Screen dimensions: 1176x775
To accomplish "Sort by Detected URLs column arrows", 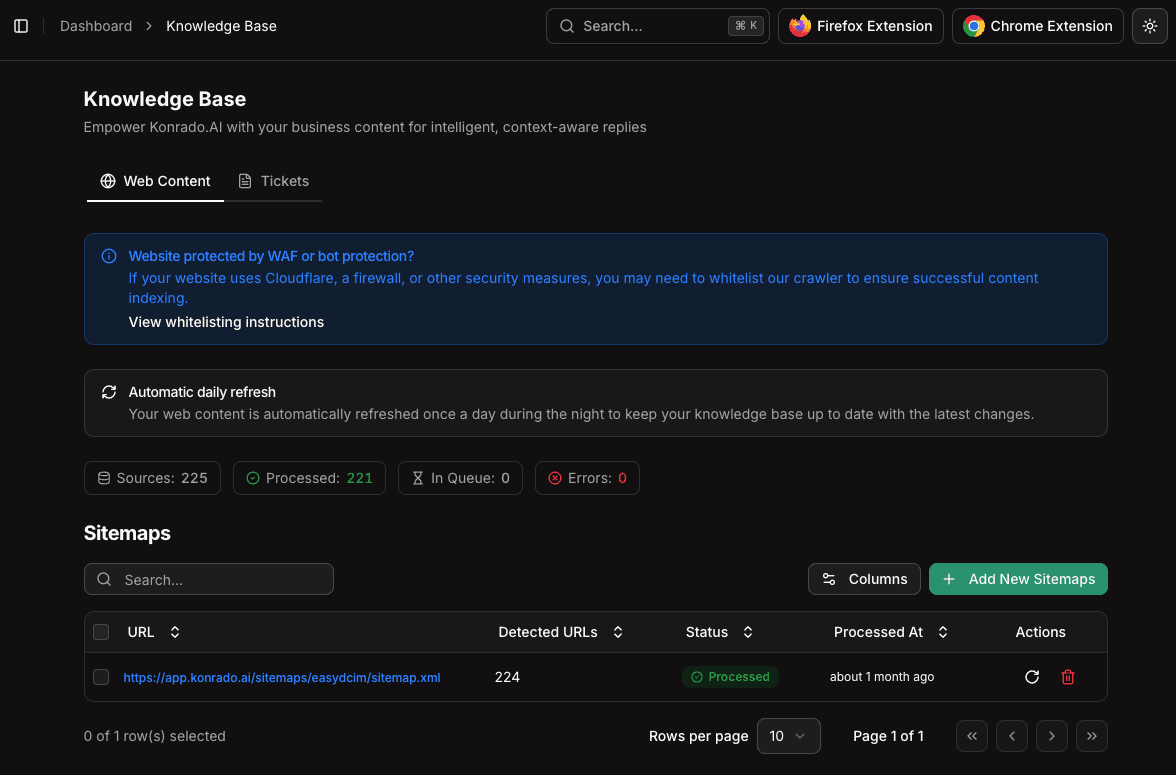I will point(618,632).
